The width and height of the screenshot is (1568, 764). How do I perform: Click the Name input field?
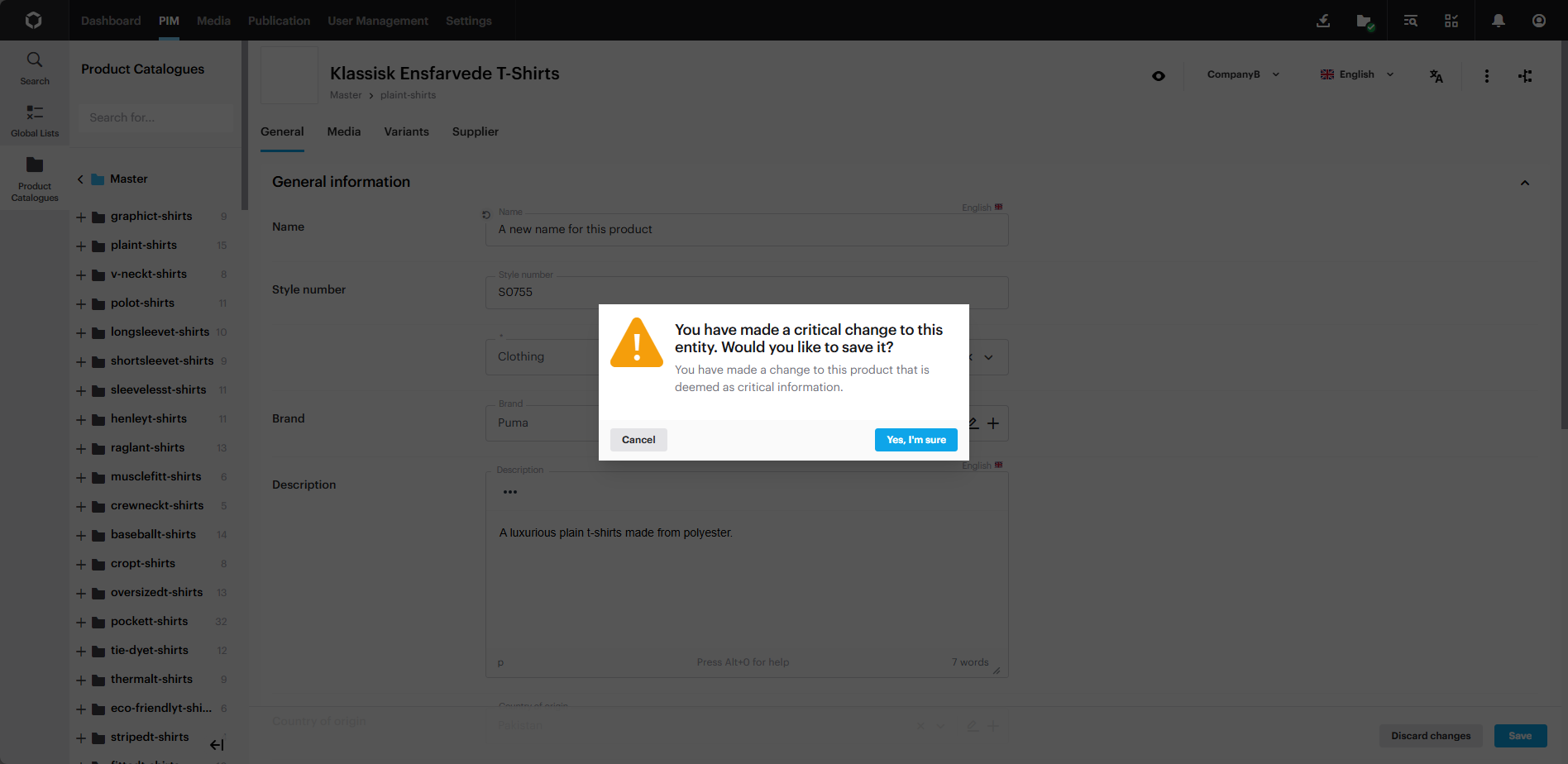(x=746, y=230)
